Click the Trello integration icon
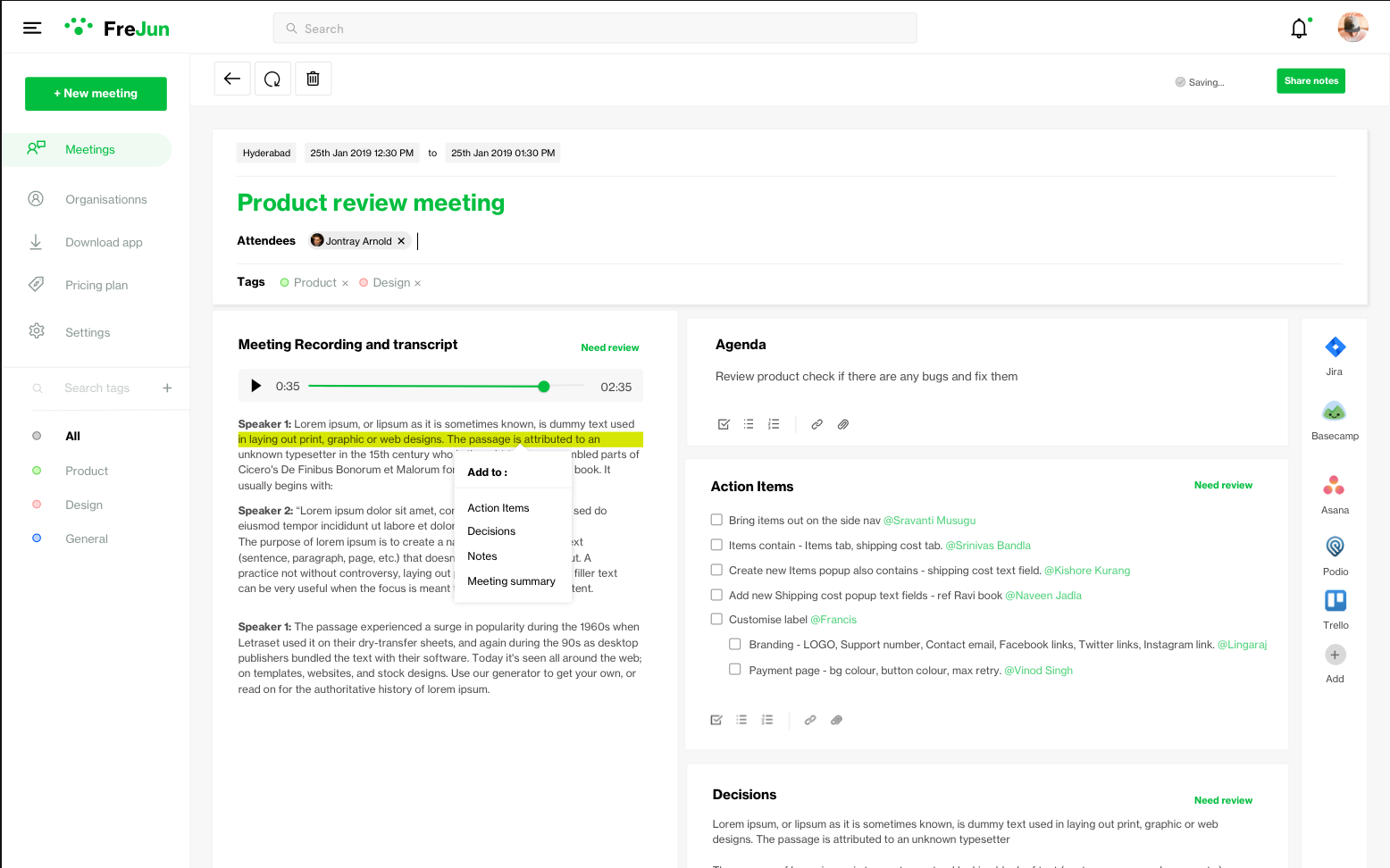This screenshot has width=1390, height=868. point(1336,600)
